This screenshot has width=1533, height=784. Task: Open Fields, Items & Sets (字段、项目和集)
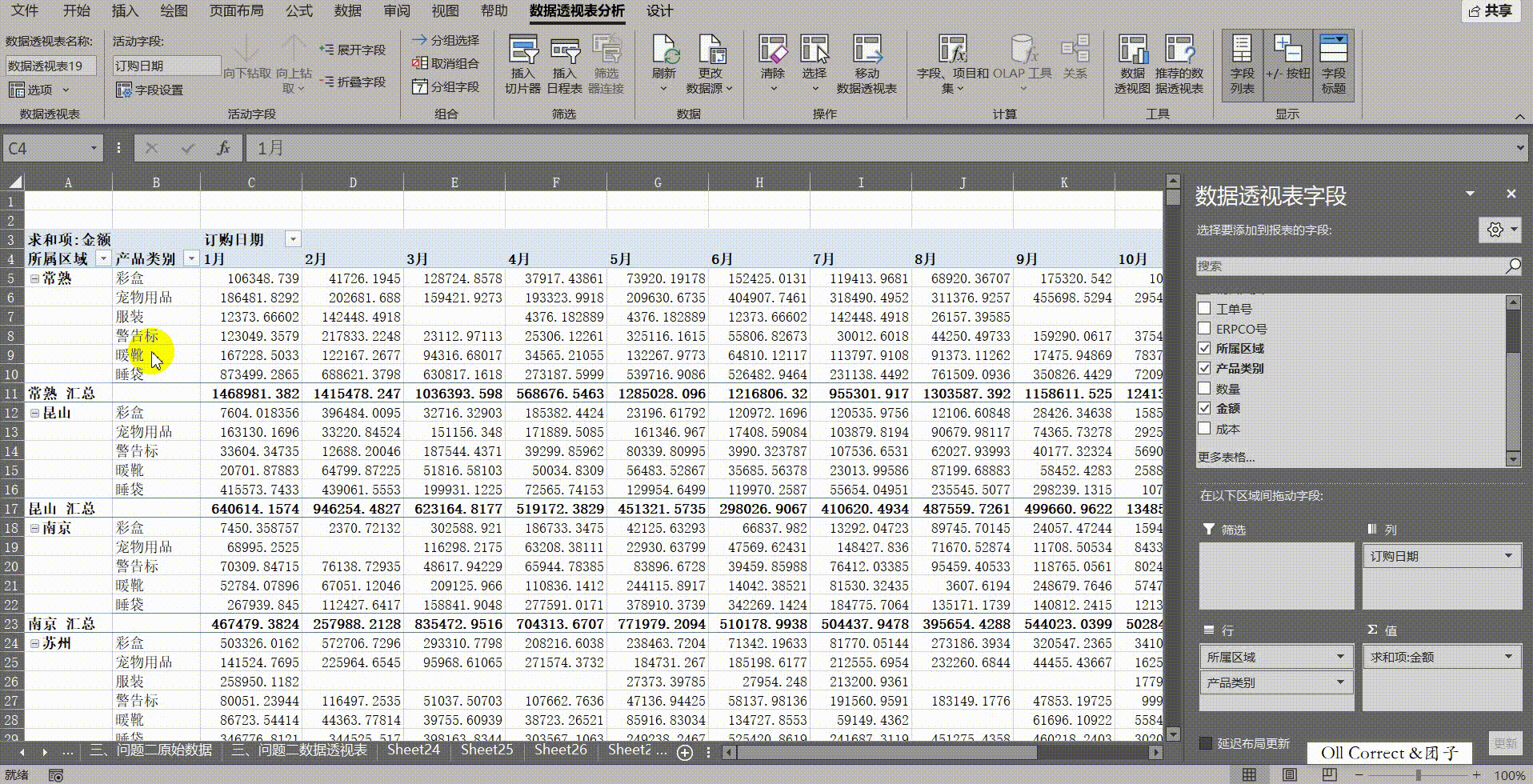point(952,64)
